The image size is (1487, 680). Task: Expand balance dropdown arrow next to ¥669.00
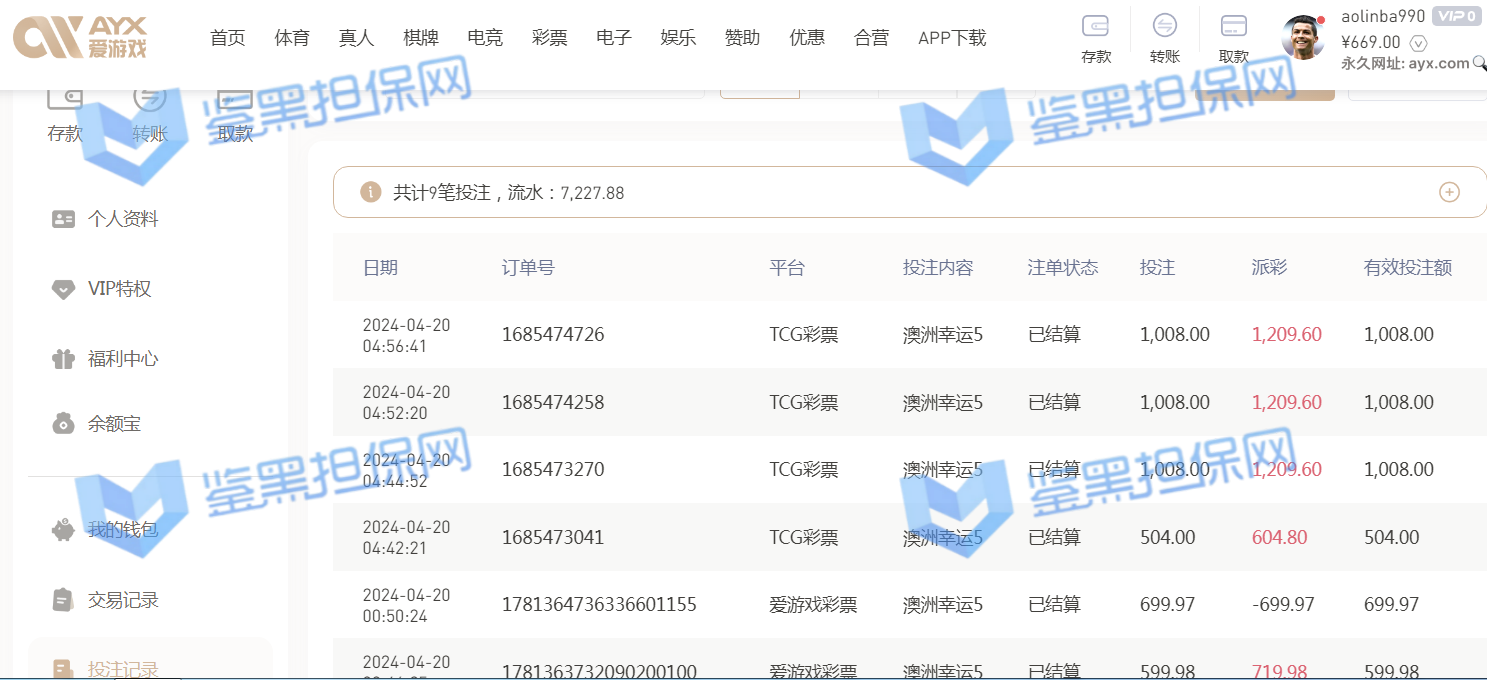[1417, 43]
